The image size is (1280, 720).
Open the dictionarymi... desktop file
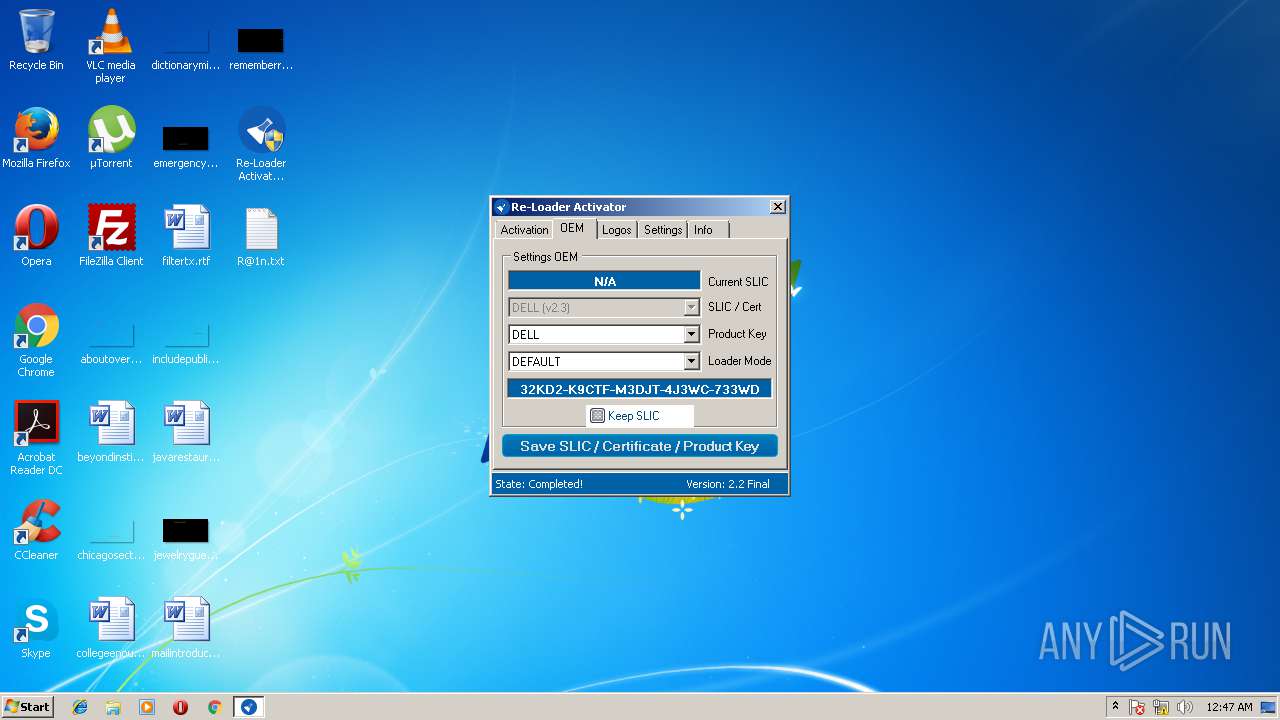186,47
